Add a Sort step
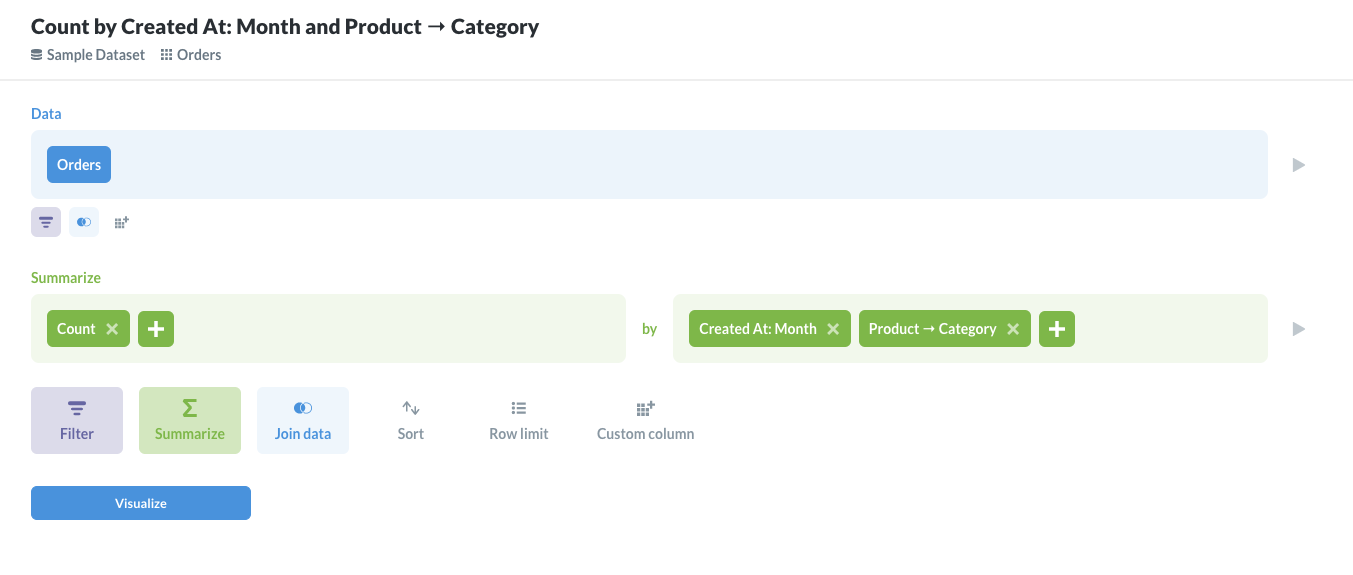The width and height of the screenshot is (1353, 575). pos(411,420)
